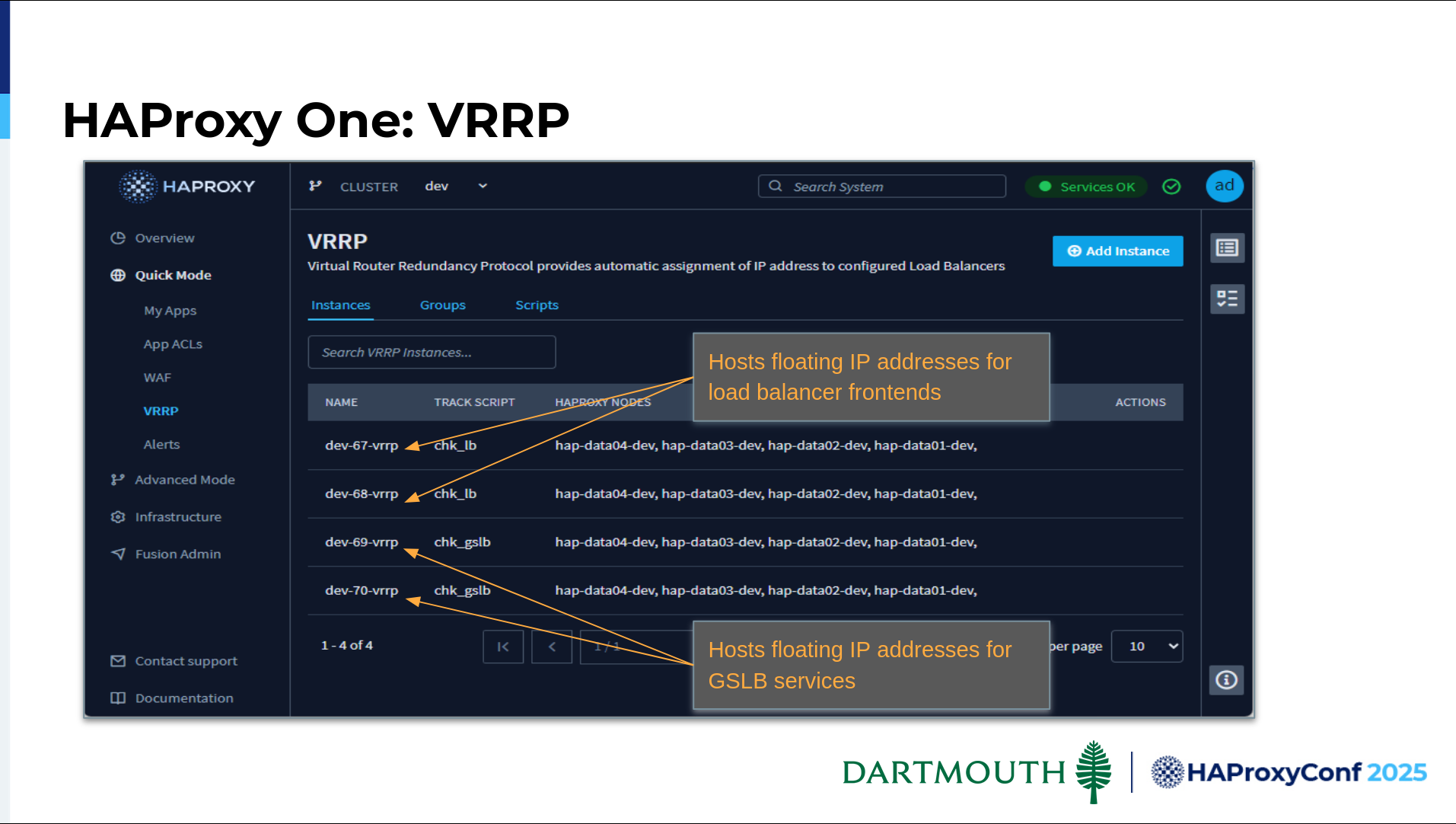Viewport: 1456px width, 824px height.
Task: Click the green checkmark status icon
Action: pos(1171,187)
